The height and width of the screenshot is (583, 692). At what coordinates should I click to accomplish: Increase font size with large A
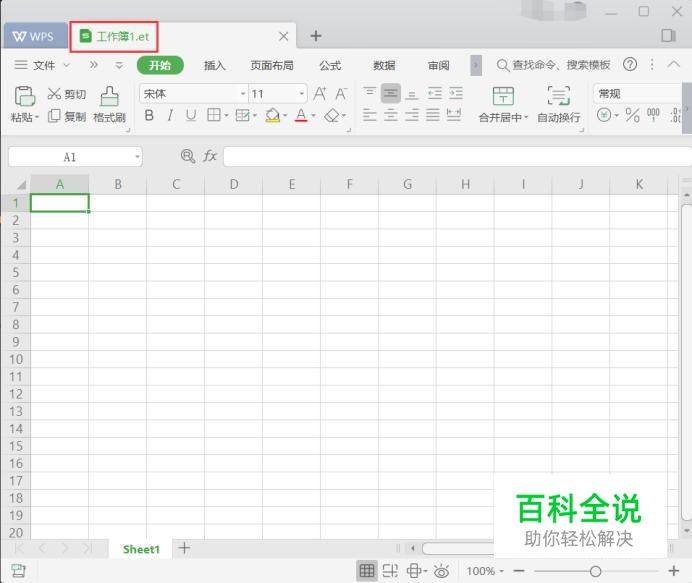tap(320, 94)
